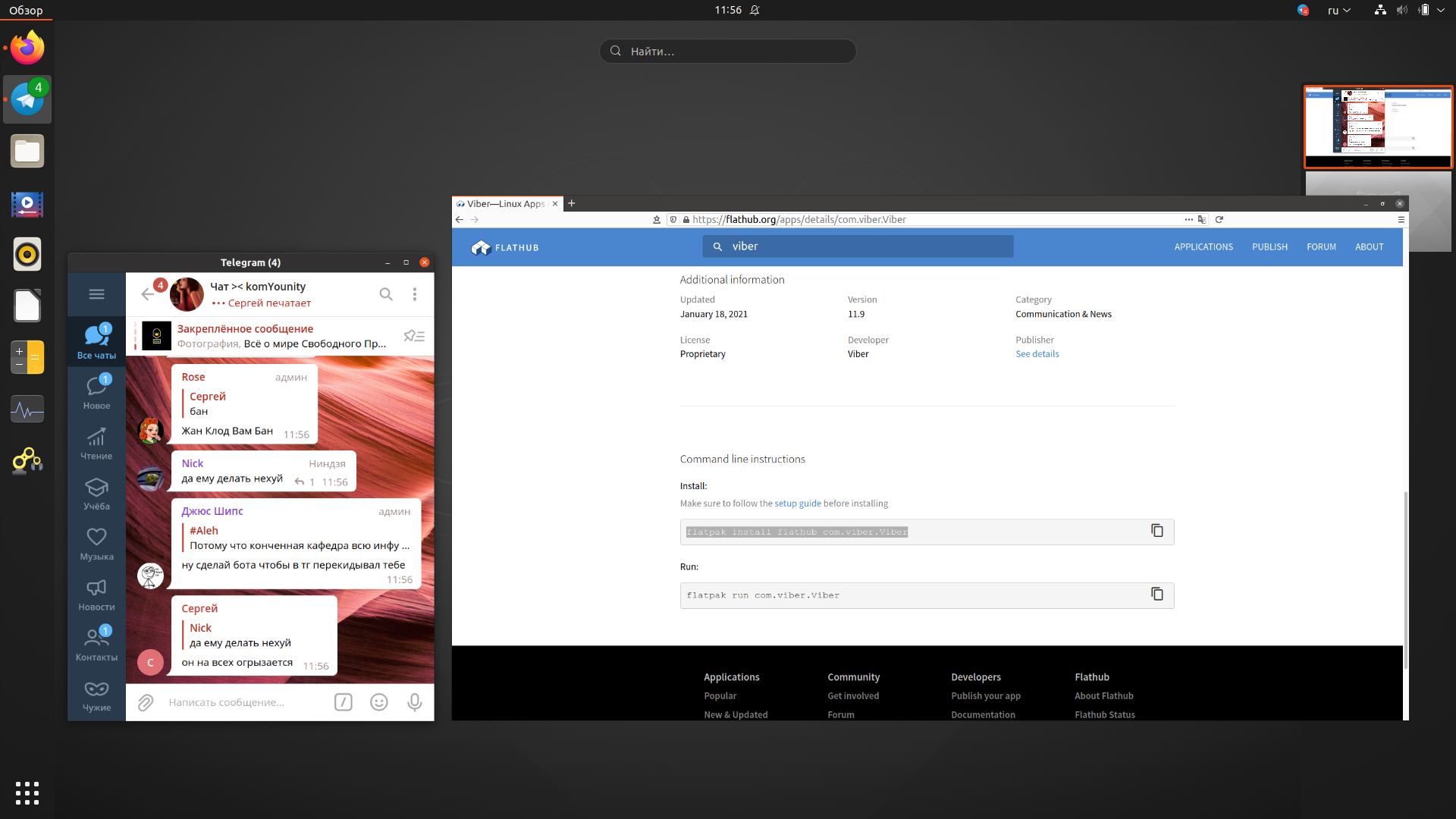Select the Учёба chat folder
This screenshot has width=1456, height=819.
[x=96, y=493]
